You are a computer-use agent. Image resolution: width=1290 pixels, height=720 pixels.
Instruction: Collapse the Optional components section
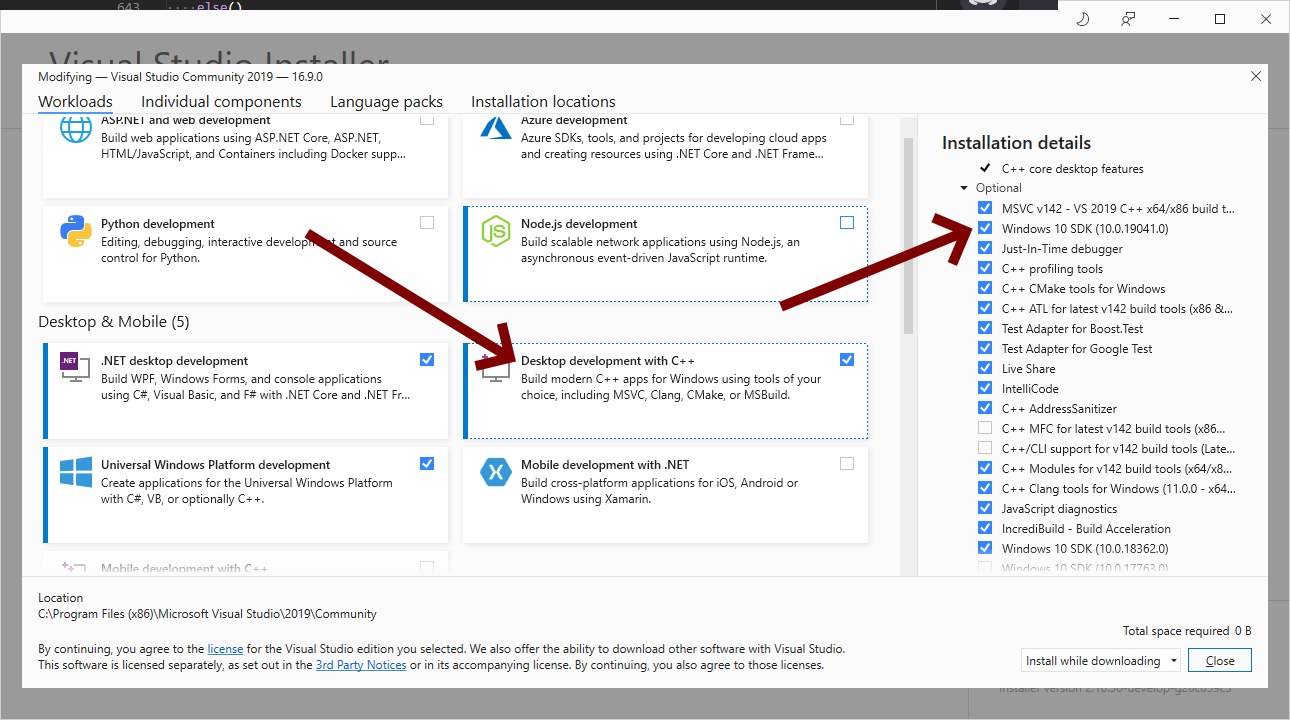click(964, 188)
